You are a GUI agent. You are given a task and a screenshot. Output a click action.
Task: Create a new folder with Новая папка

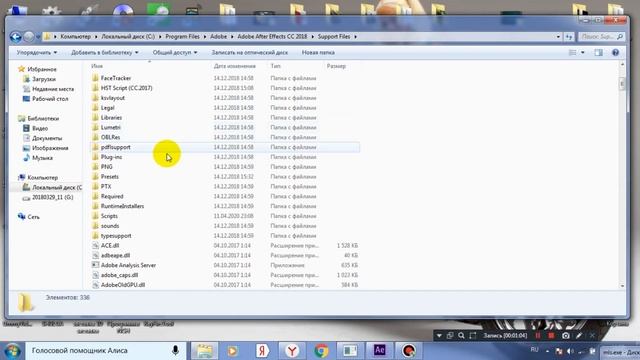tap(318, 53)
